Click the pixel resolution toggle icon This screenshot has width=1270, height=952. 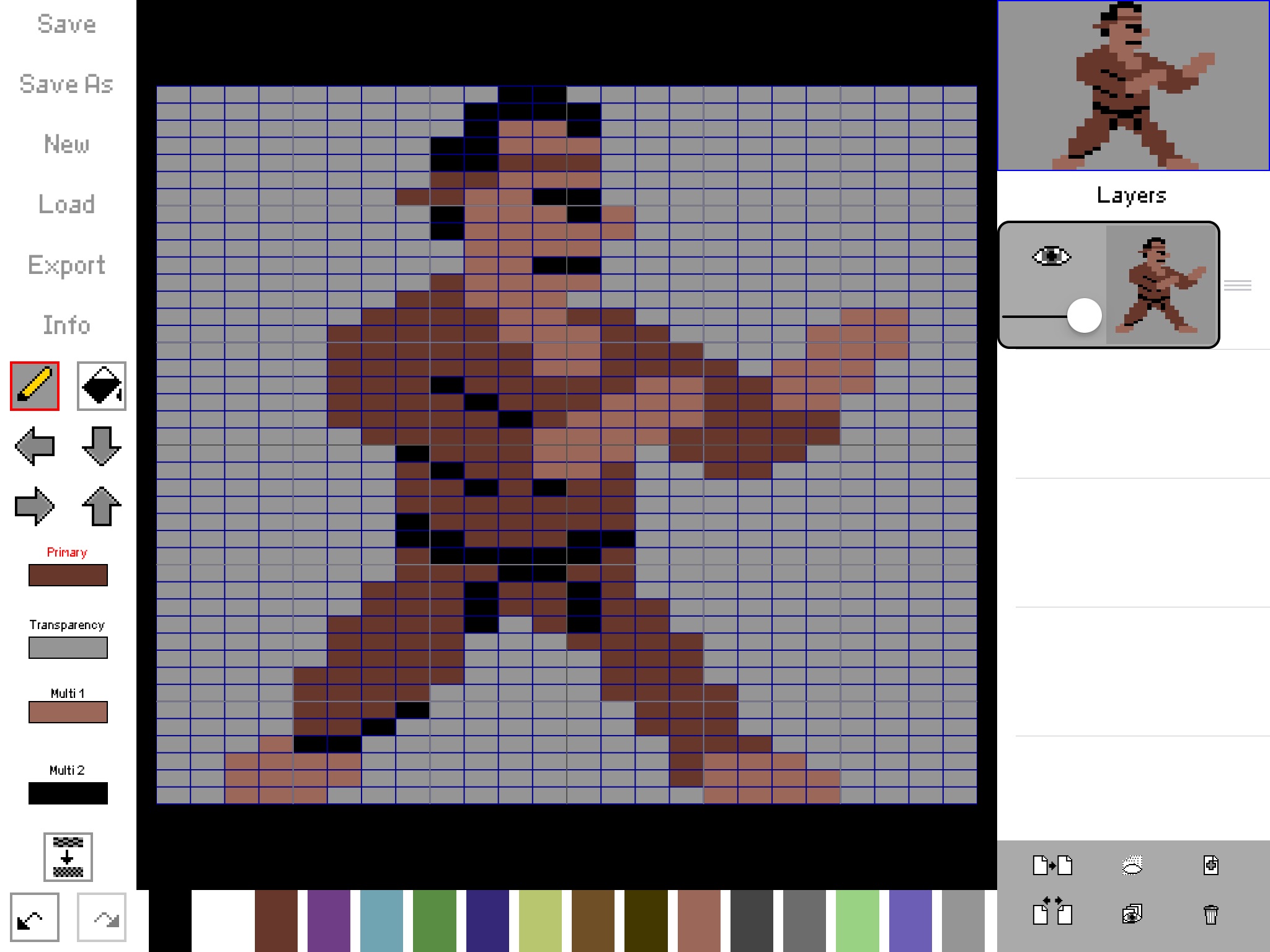point(68,857)
